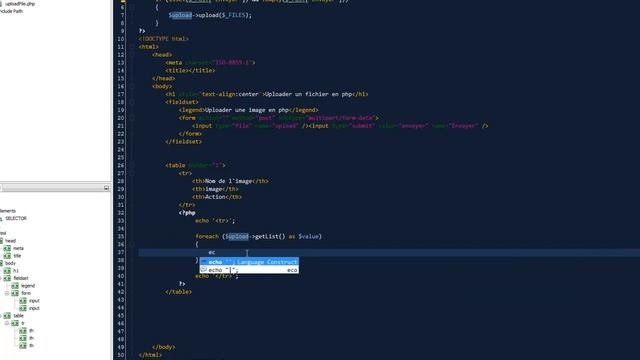Image resolution: width=640 pixels, height=360 pixels.
Task: Choose the echo ""; template suggestion
Action: coord(249,270)
